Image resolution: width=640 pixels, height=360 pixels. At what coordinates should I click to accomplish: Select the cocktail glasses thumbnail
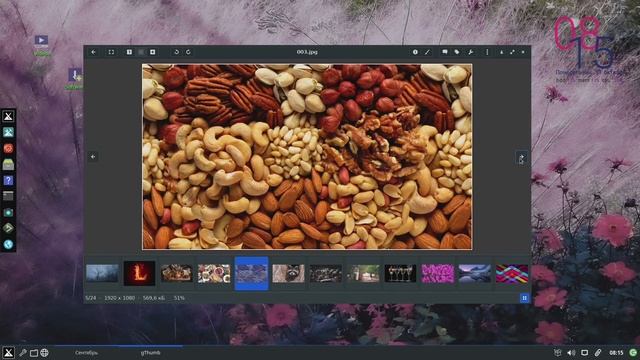pos(400,273)
